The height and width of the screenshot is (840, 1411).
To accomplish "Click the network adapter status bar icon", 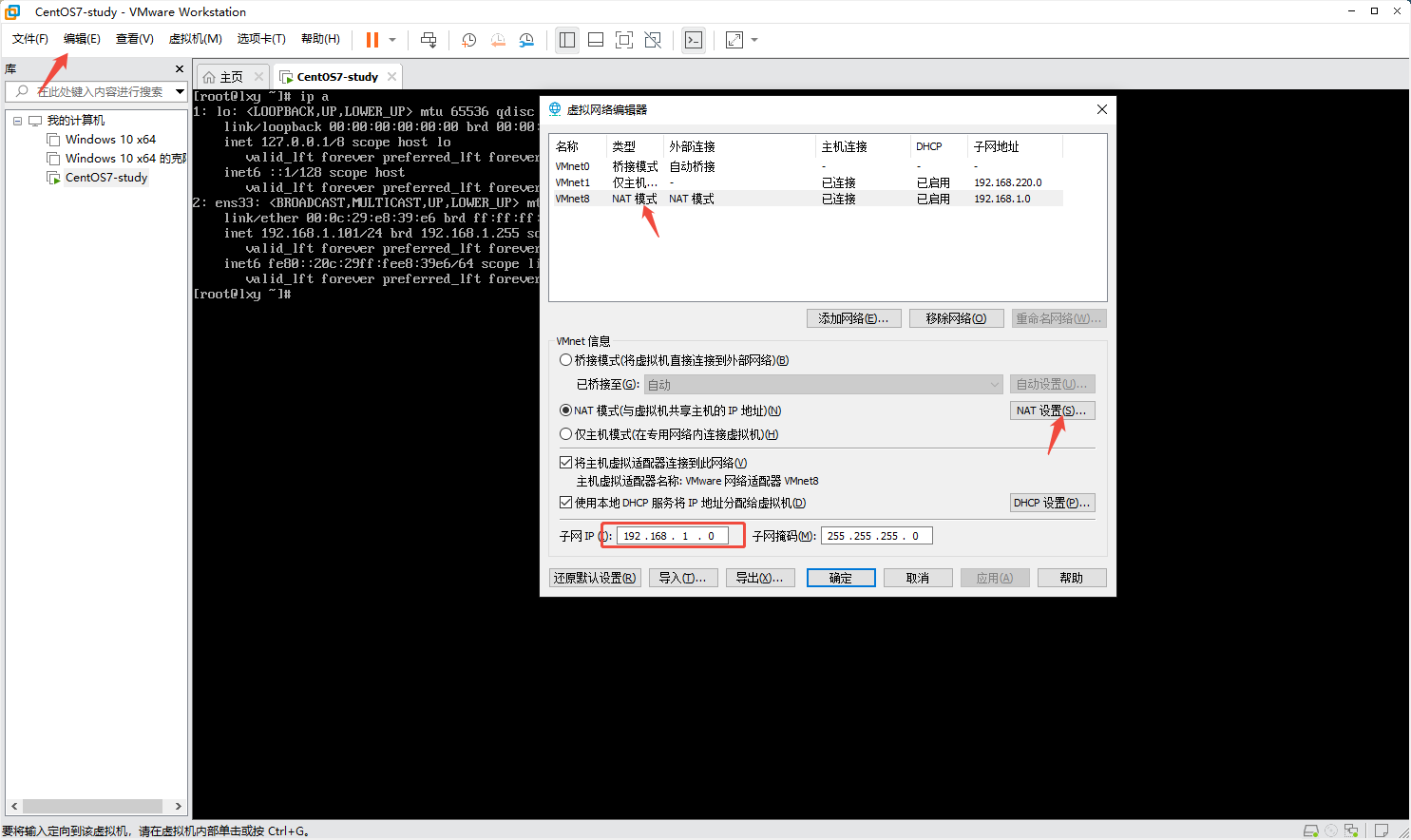I will pos(1351,830).
